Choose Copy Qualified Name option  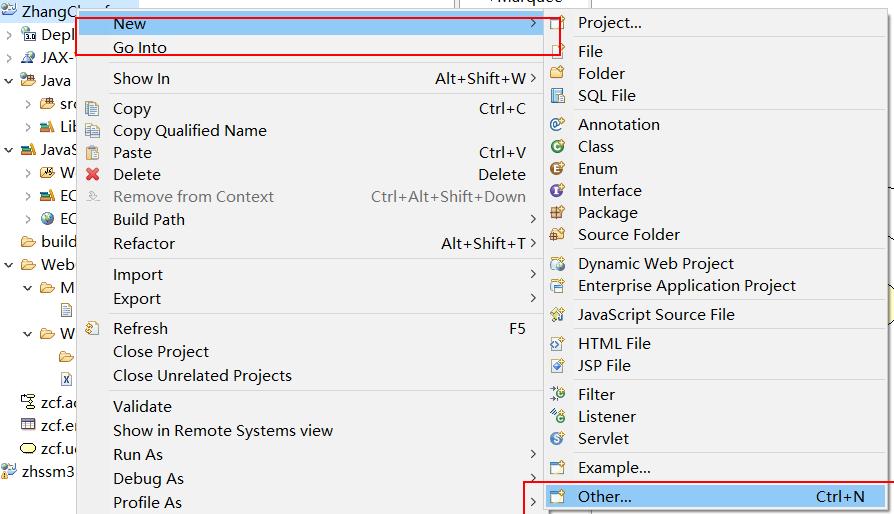[x=190, y=131]
